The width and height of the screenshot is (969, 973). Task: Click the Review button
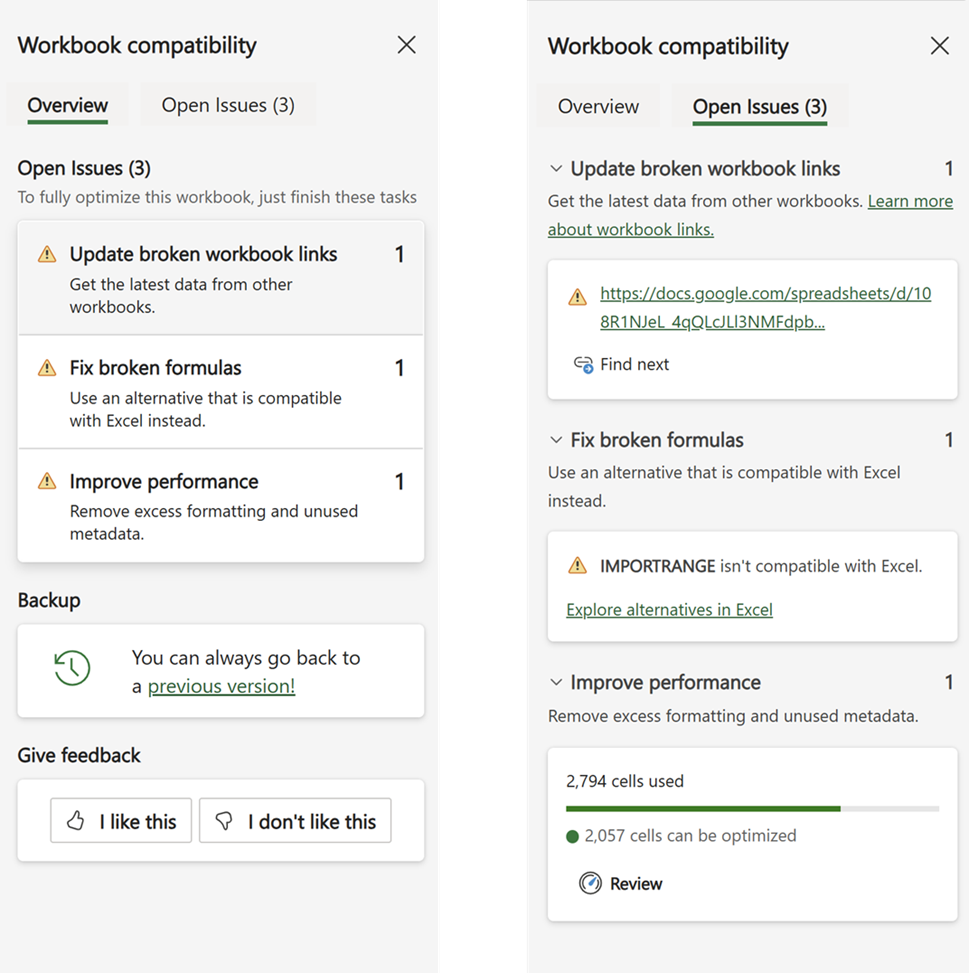(x=621, y=883)
